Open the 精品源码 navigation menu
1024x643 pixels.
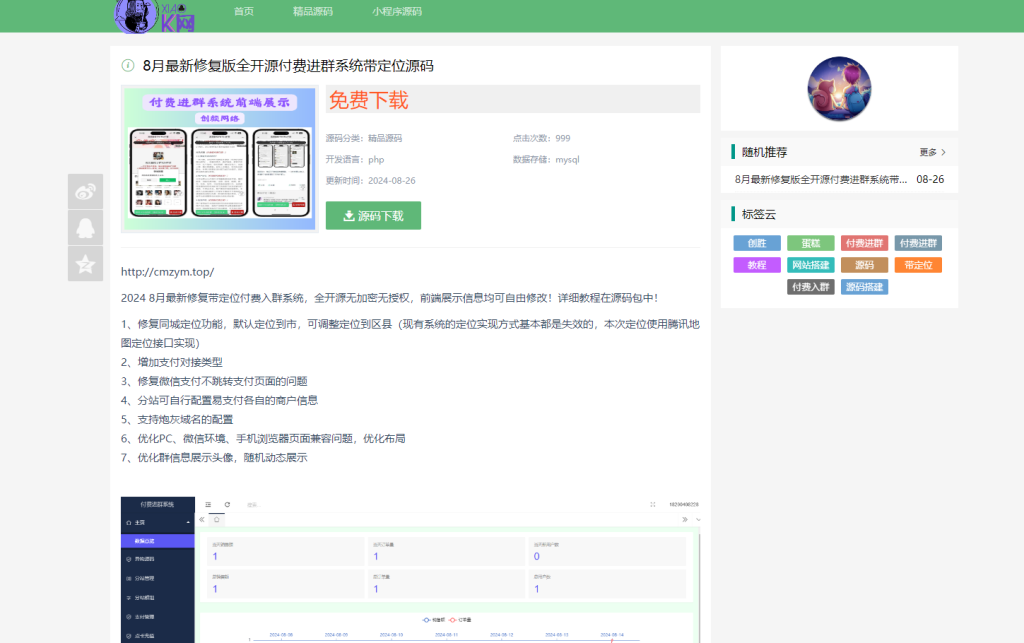313,12
